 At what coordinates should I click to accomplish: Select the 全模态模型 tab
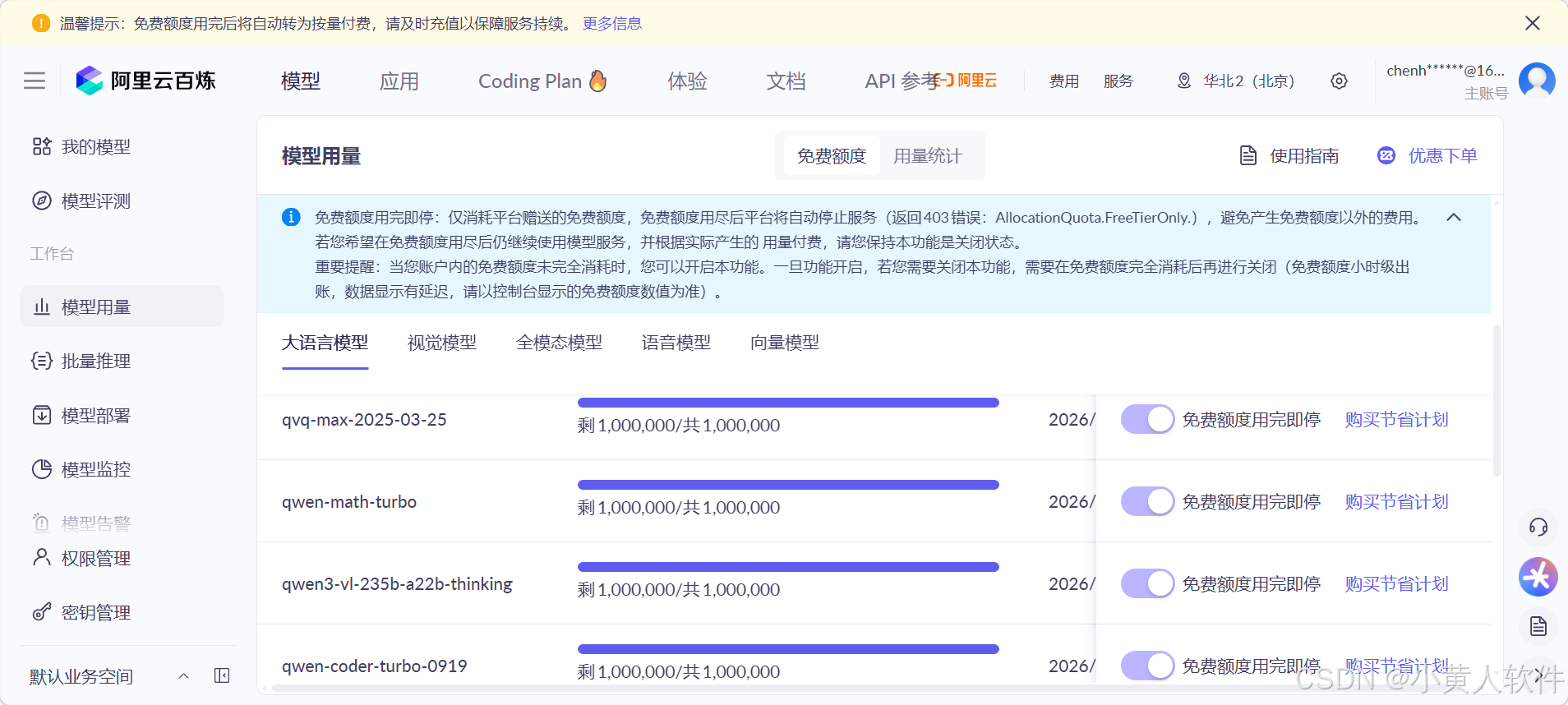point(559,342)
